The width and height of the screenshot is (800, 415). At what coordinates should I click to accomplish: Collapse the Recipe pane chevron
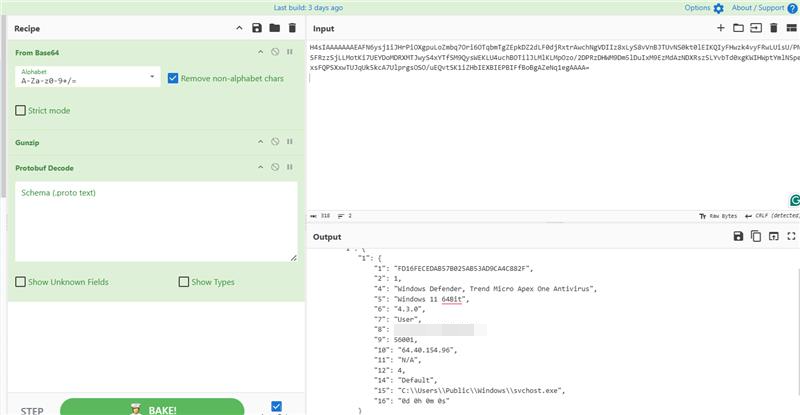click(x=238, y=28)
